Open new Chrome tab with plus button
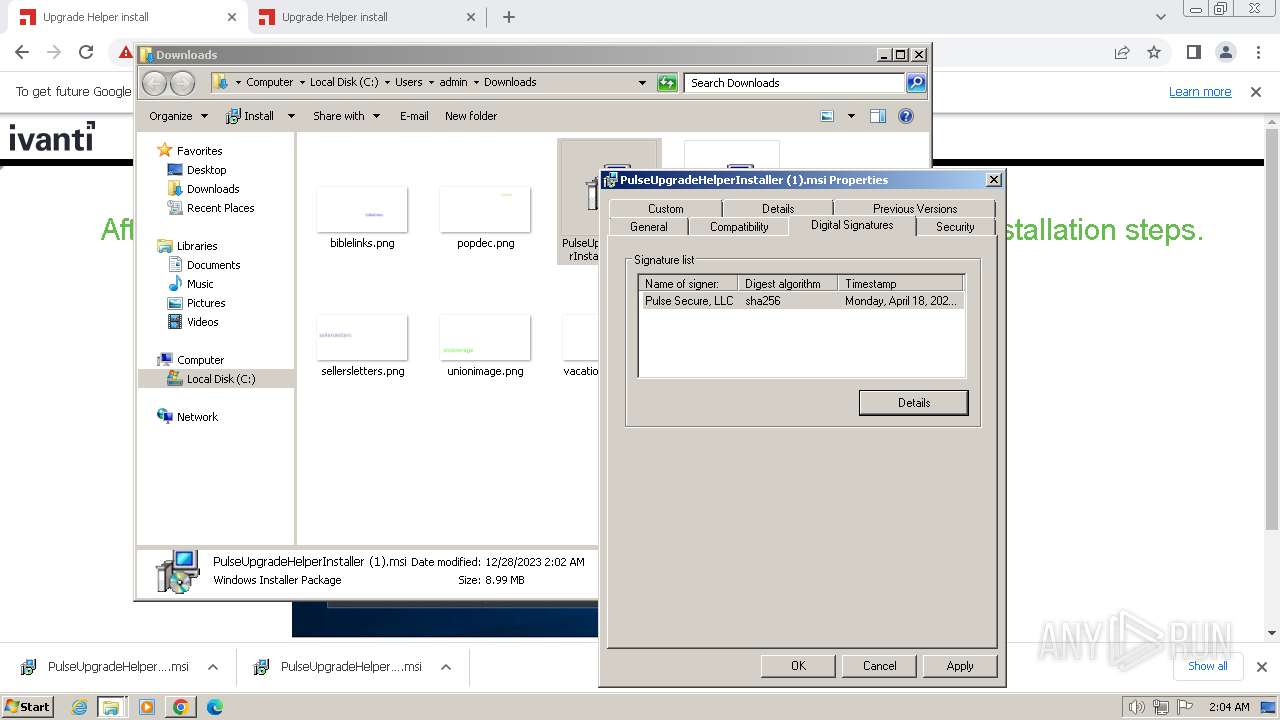 pos(509,17)
